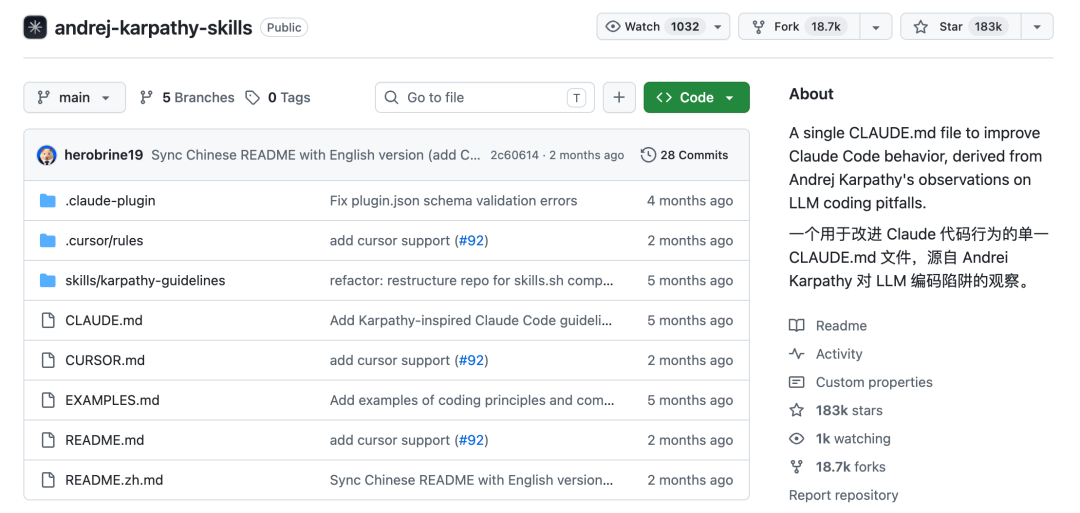Click the .claude-plugin folder icon
This screenshot has height=513, width=1080.
(x=48, y=201)
